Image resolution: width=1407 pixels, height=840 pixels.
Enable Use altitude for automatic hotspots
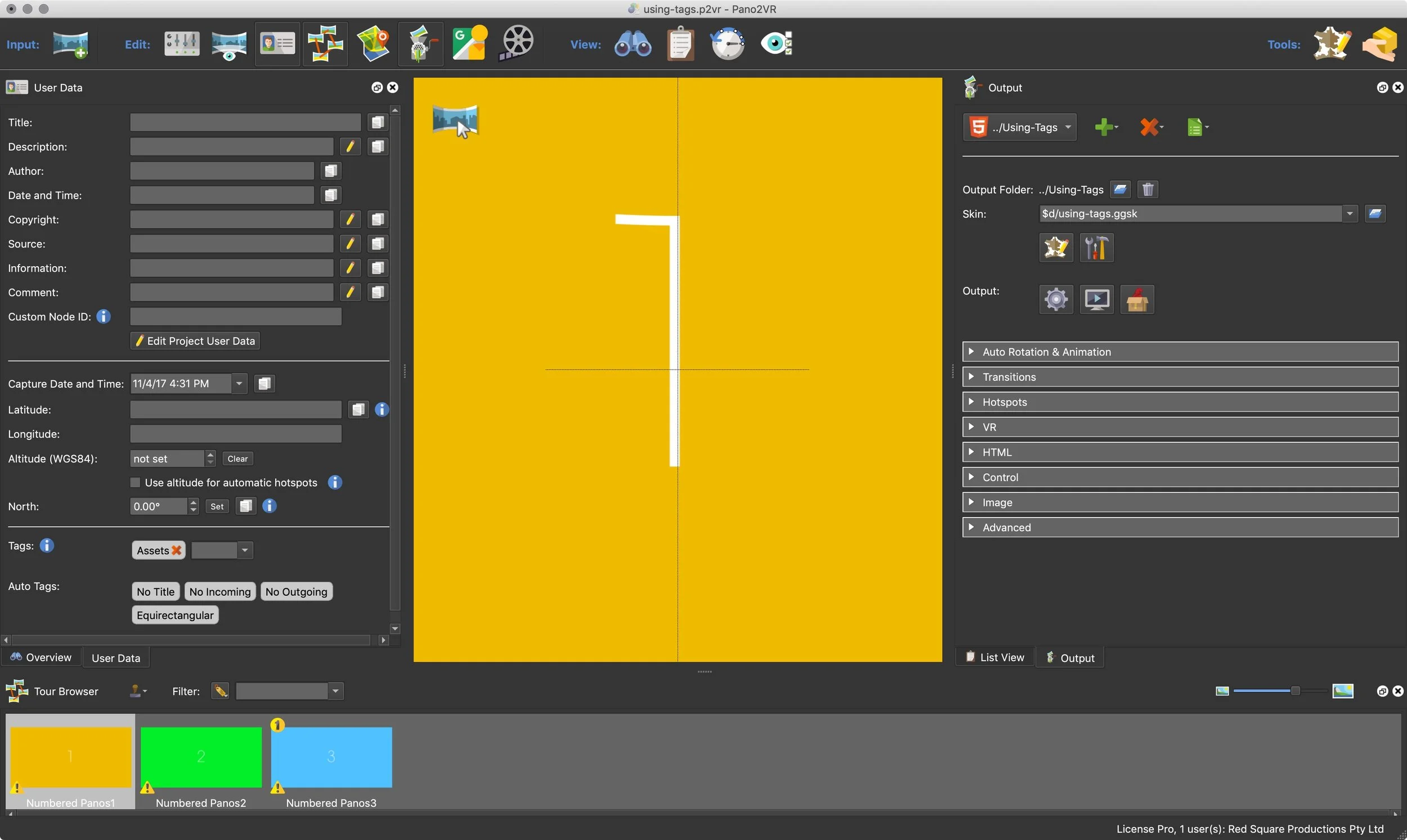point(135,483)
